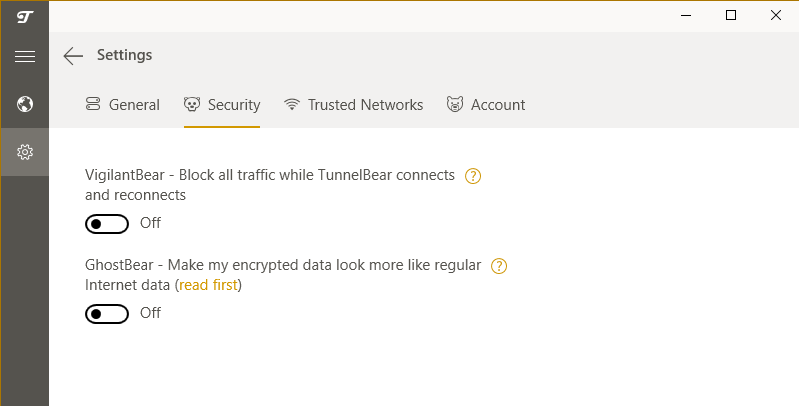Click the Settings page heading
This screenshot has width=799, height=406.
(x=125, y=55)
